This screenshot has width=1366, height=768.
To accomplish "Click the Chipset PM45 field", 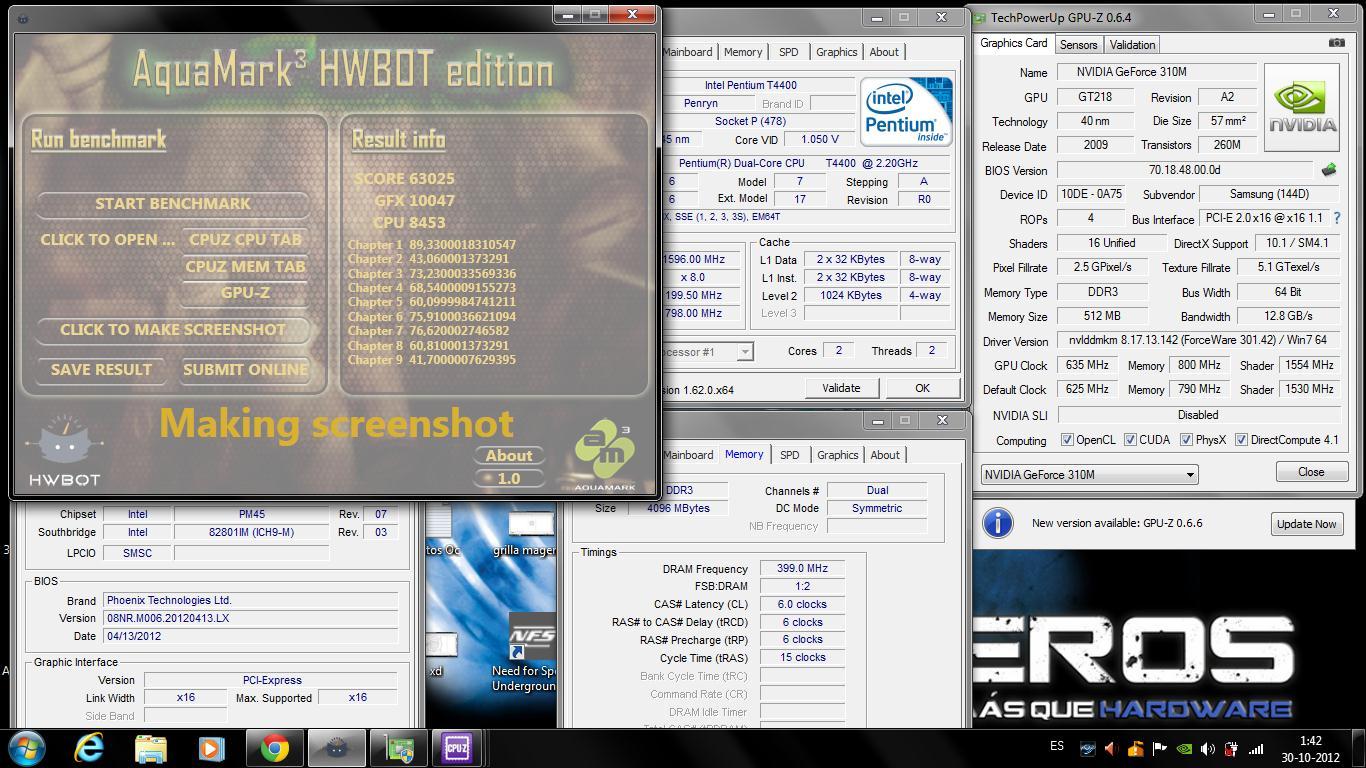I will pyautogui.click(x=251, y=514).
